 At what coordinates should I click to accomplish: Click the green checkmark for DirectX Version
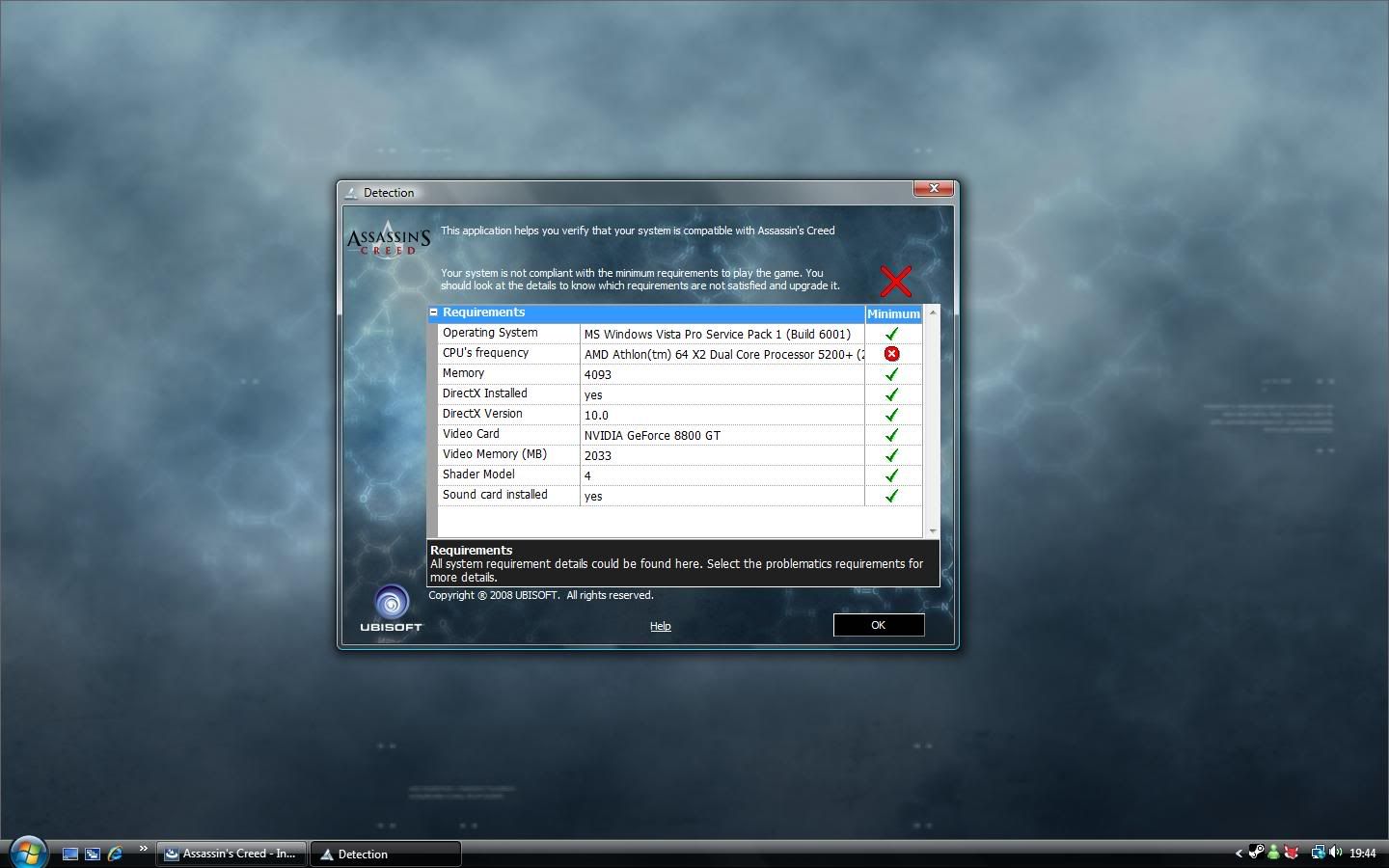[x=891, y=415]
